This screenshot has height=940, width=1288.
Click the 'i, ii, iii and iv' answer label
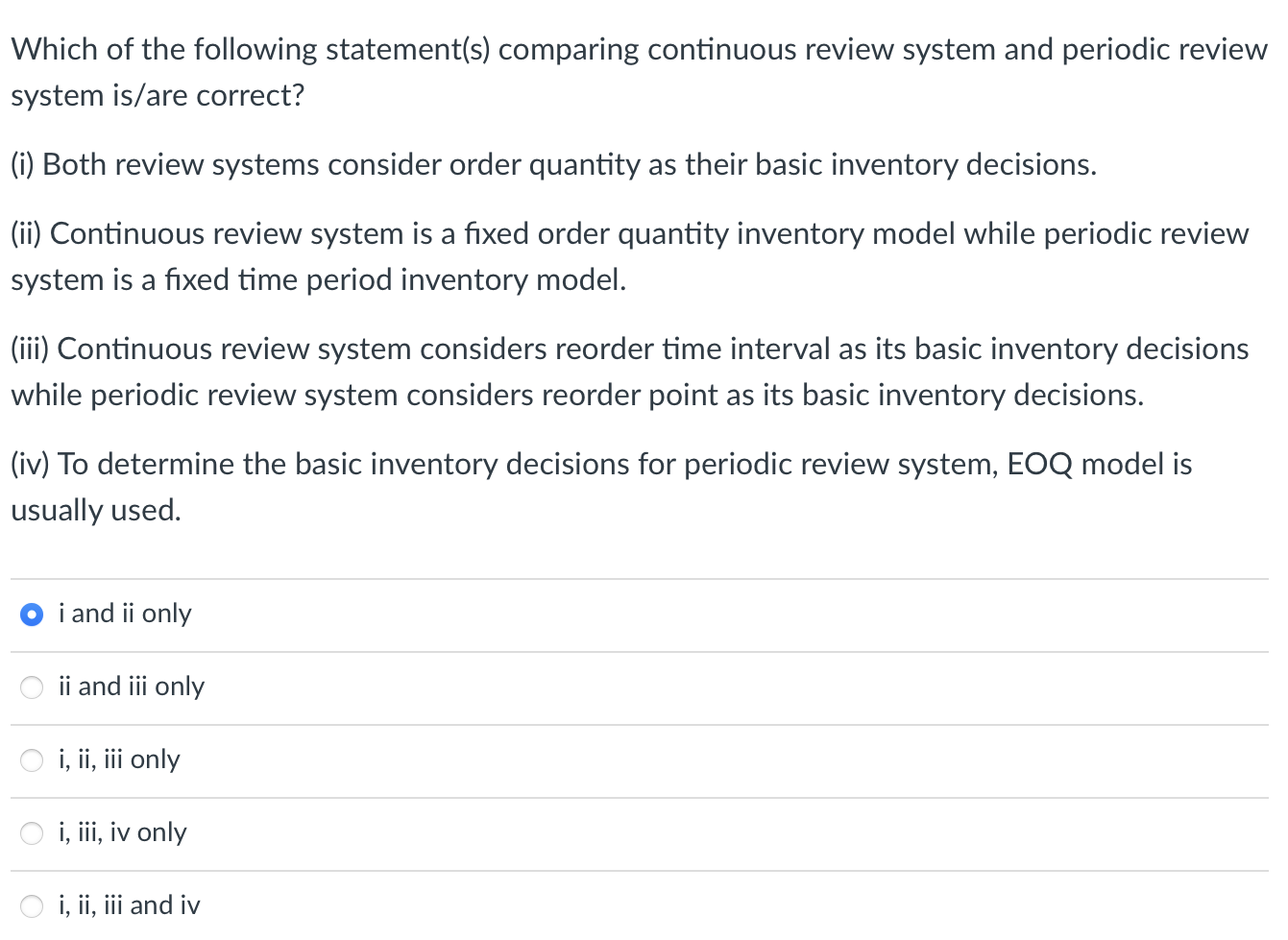(130, 905)
